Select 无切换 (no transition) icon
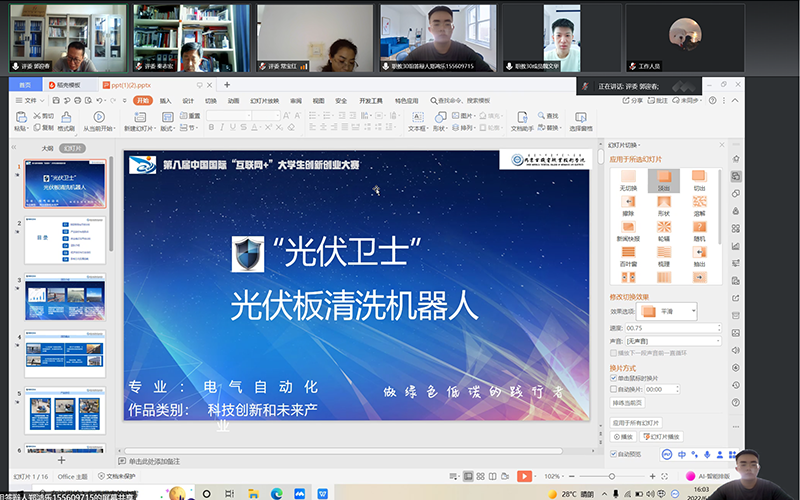800x500 pixels. 628,182
